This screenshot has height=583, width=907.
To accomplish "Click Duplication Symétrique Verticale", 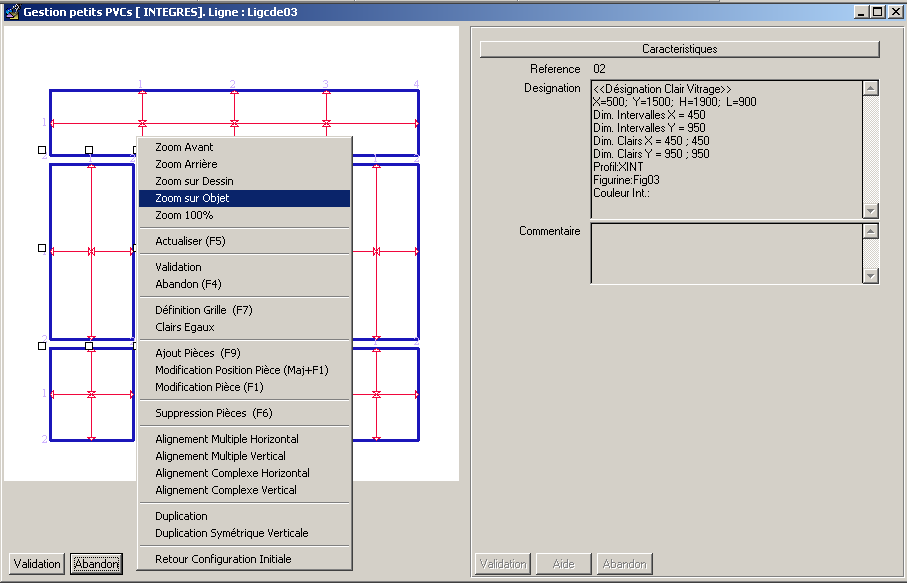I will [x=232, y=533].
